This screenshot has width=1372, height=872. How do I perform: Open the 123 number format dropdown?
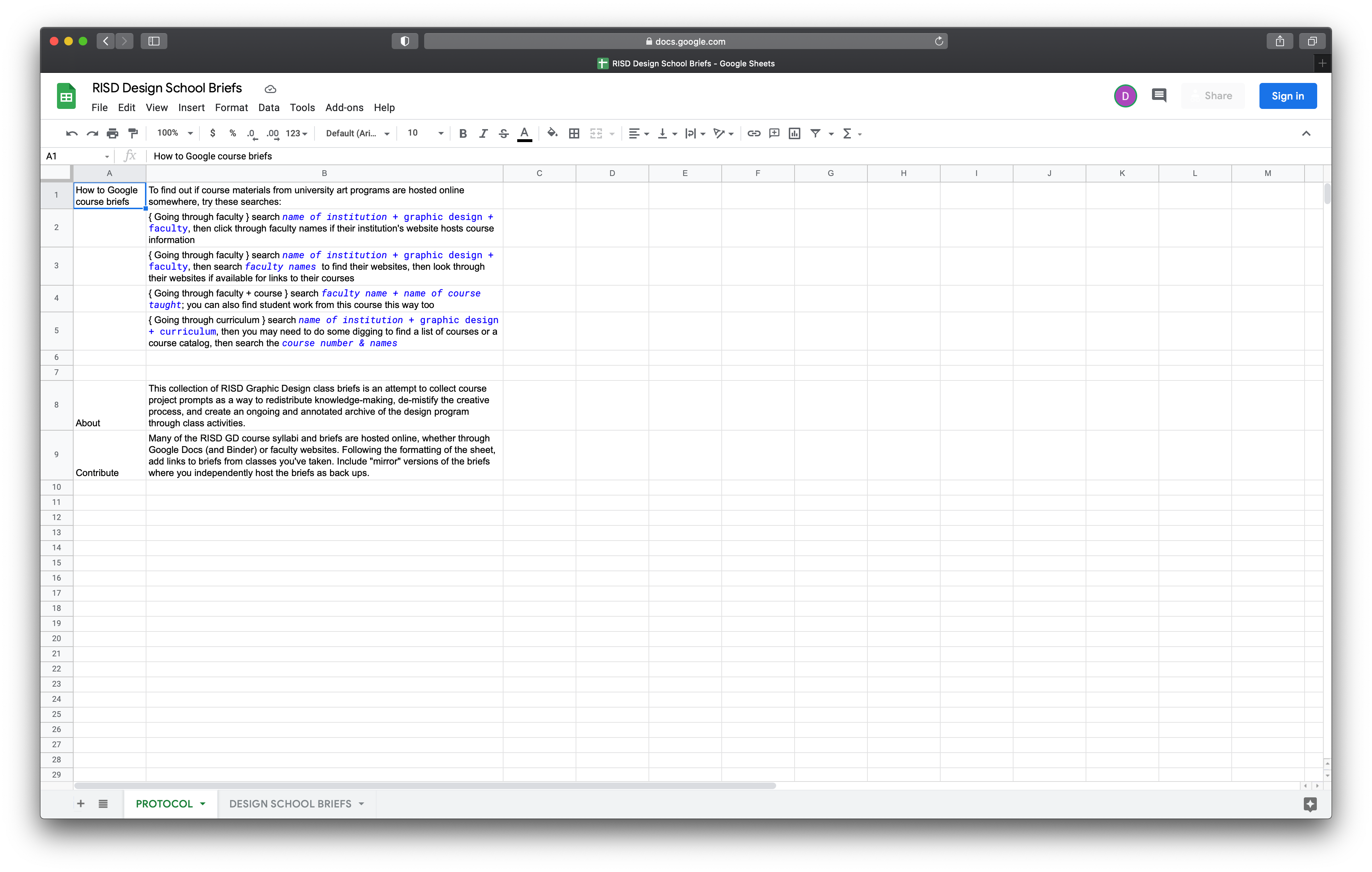(x=296, y=133)
